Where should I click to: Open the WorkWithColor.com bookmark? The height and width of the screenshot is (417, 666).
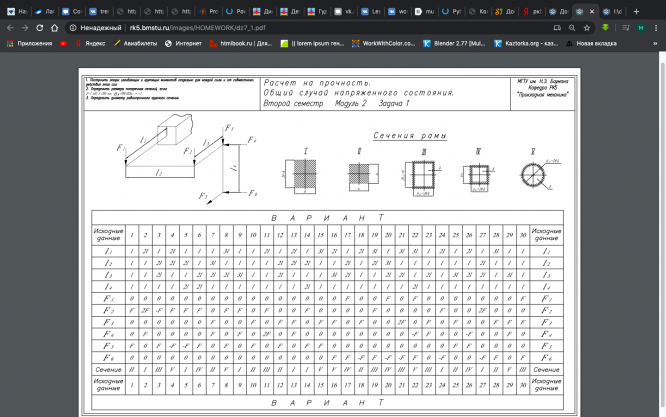[384, 43]
